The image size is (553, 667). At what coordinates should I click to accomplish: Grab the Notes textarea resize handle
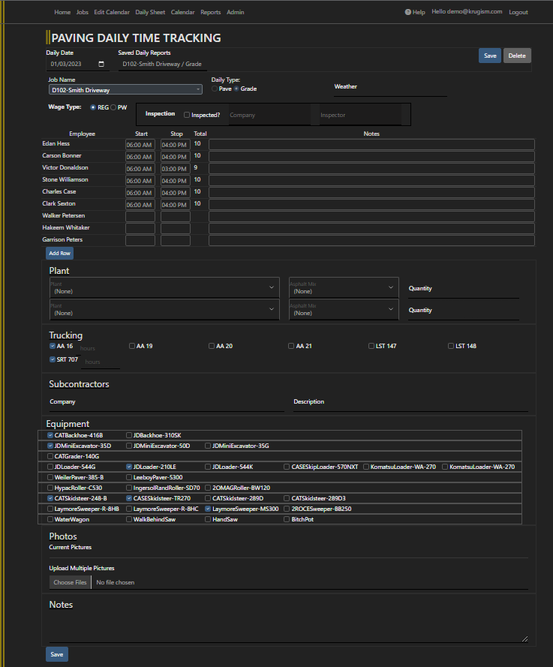(525, 638)
